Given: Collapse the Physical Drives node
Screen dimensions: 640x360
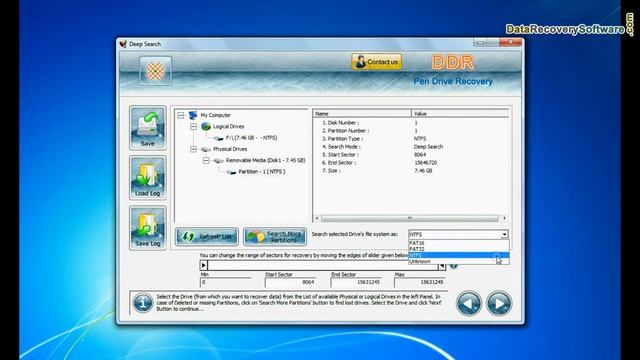Looking at the screenshot, I should pos(193,149).
